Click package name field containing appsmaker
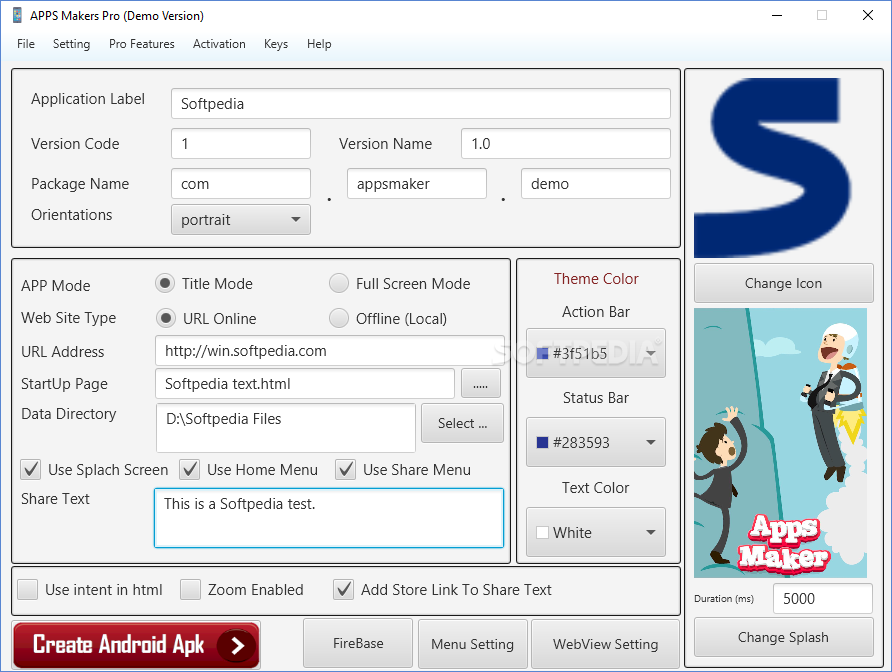This screenshot has width=892, height=672. point(416,184)
